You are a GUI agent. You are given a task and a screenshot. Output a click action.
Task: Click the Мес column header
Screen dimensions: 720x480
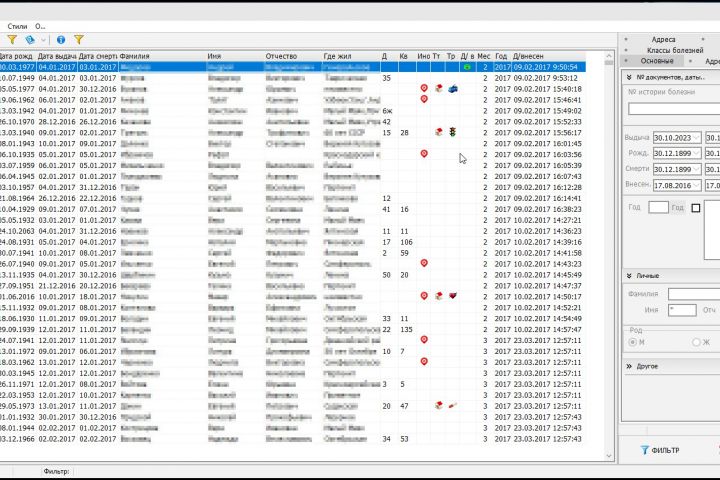pos(484,56)
